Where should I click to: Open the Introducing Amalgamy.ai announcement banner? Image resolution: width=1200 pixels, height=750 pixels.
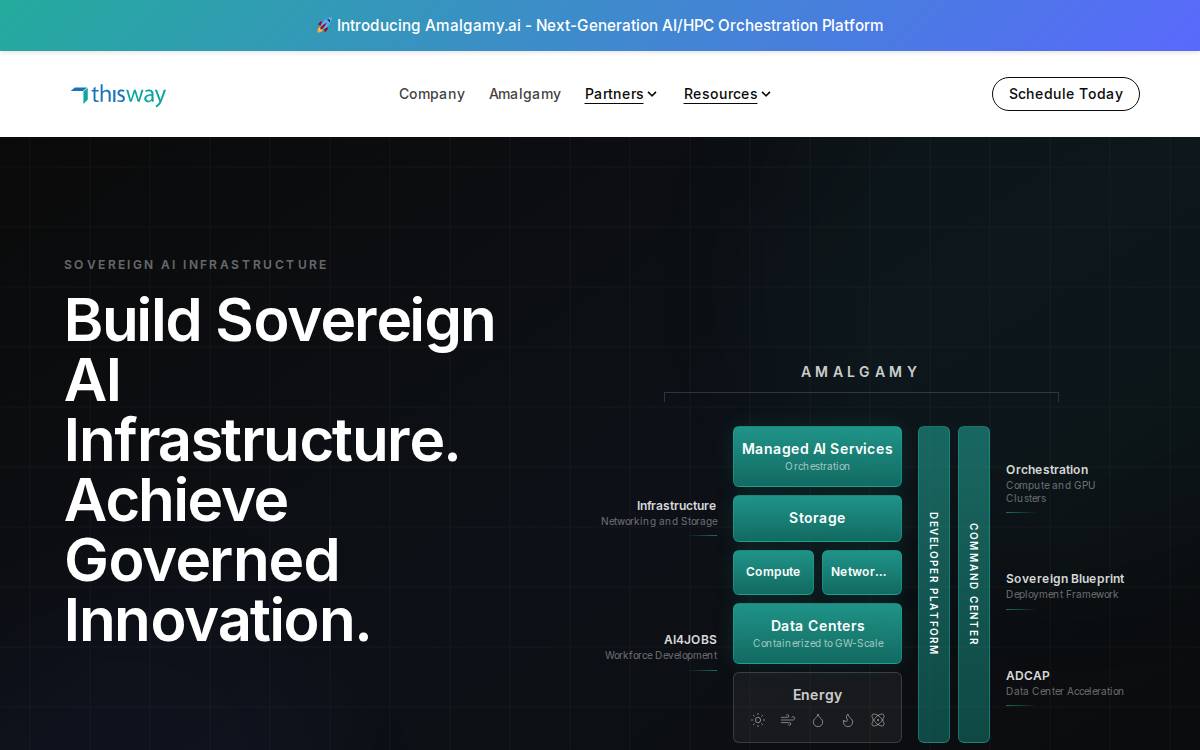pyautogui.click(x=600, y=25)
